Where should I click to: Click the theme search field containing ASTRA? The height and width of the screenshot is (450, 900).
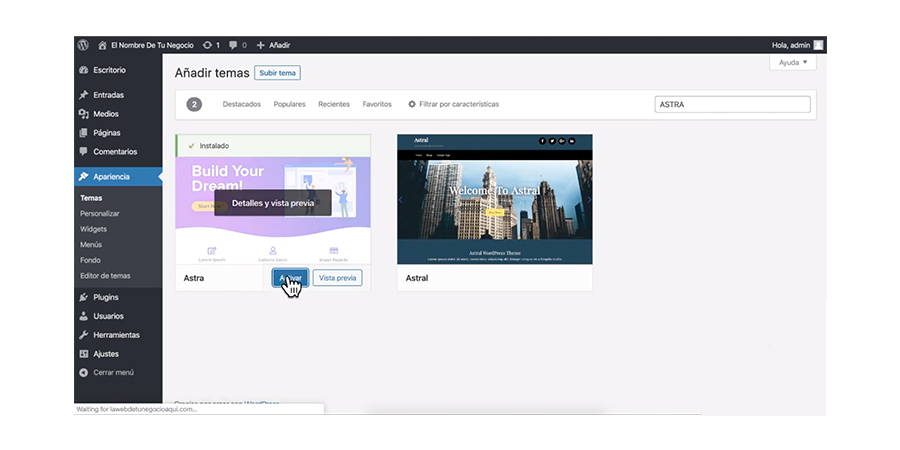tap(732, 104)
